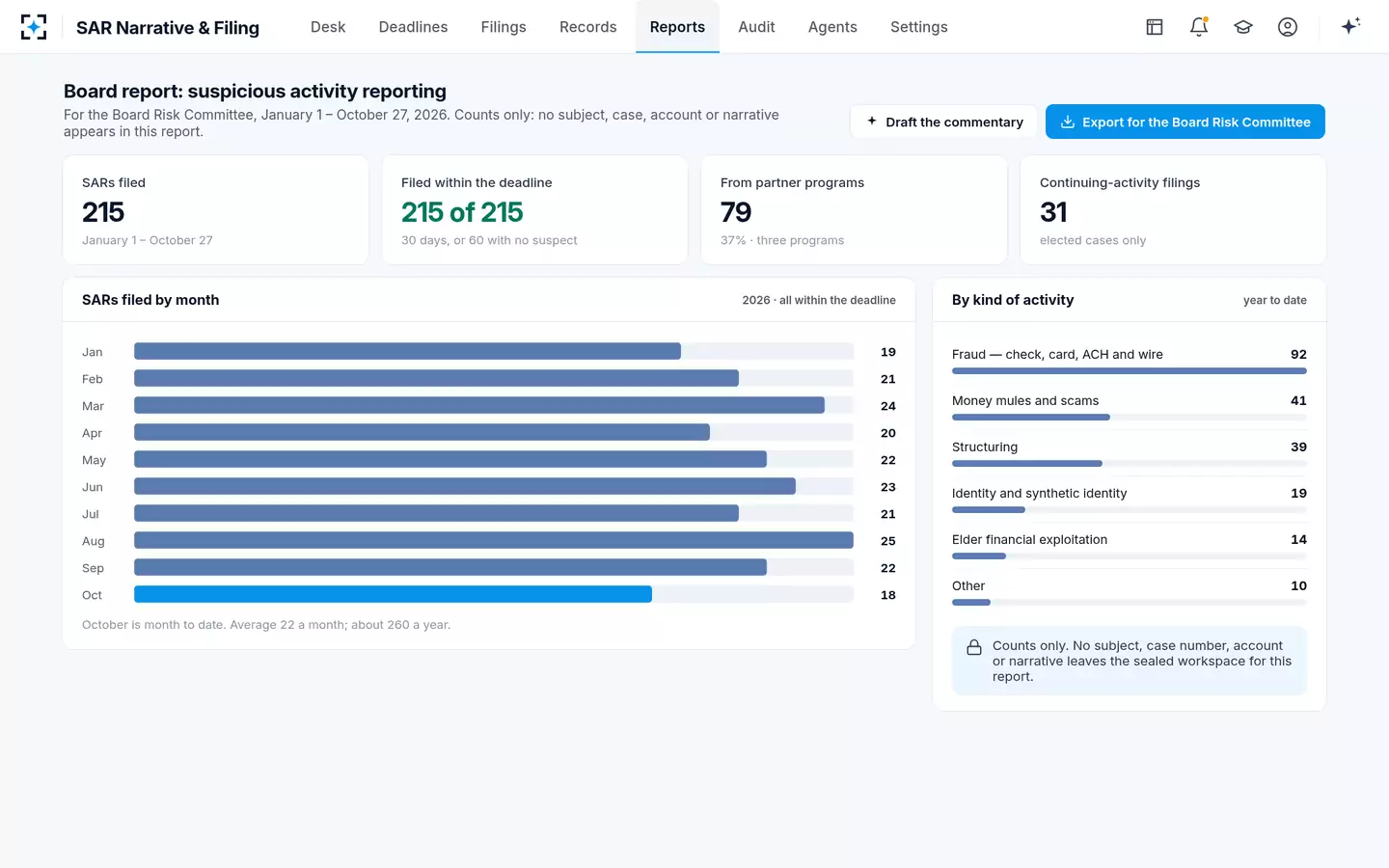Click the 'Identity and synthetic identity' label
This screenshot has height=868, width=1389.
click(x=1039, y=493)
